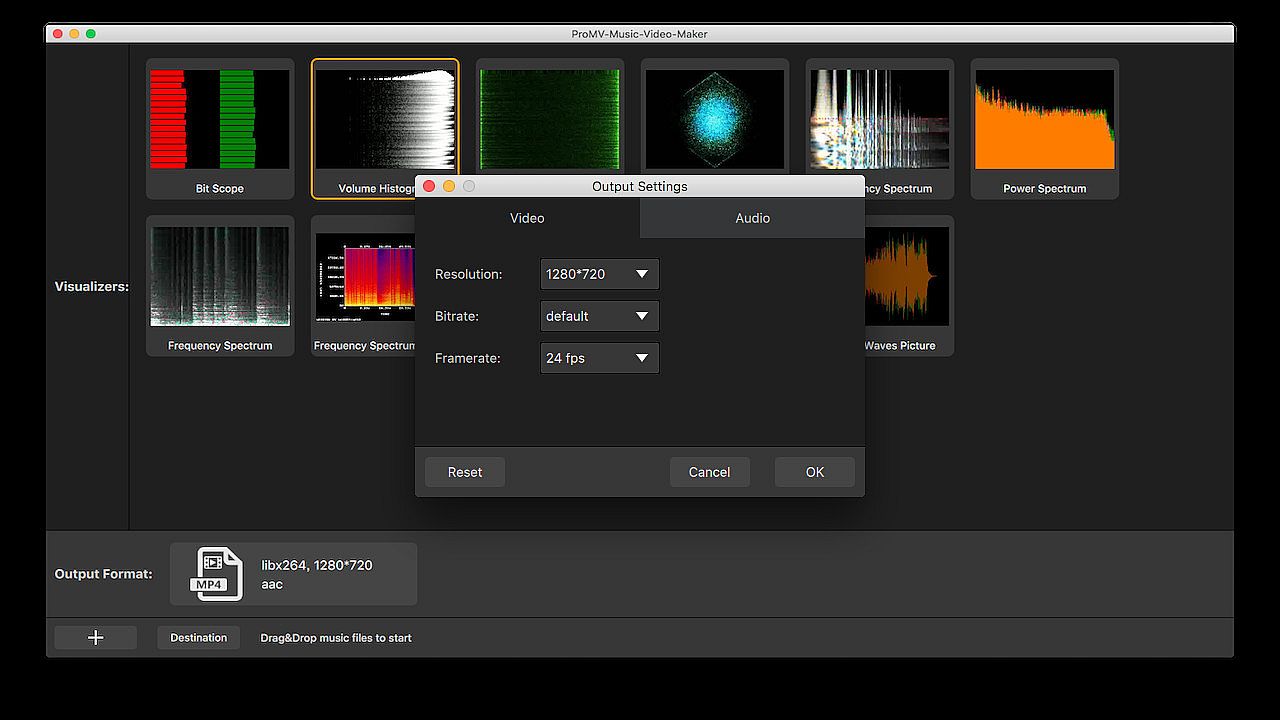This screenshot has width=1280, height=720.
Task: Choose the grayscale Frequency Spectrum visualizer
Action: (220, 285)
